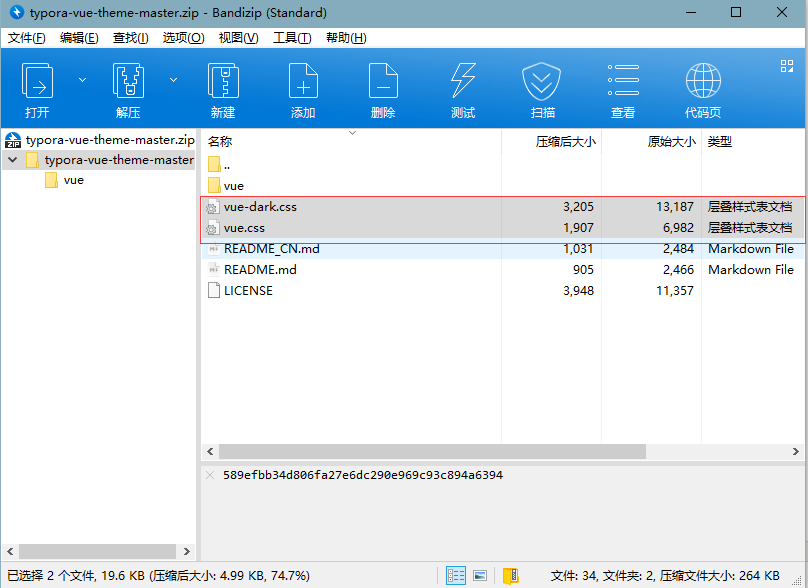The height and width of the screenshot is (588, 808).
Task: Click the archive comment hash text
Action: pyautogui.click(x=363, y=475)
